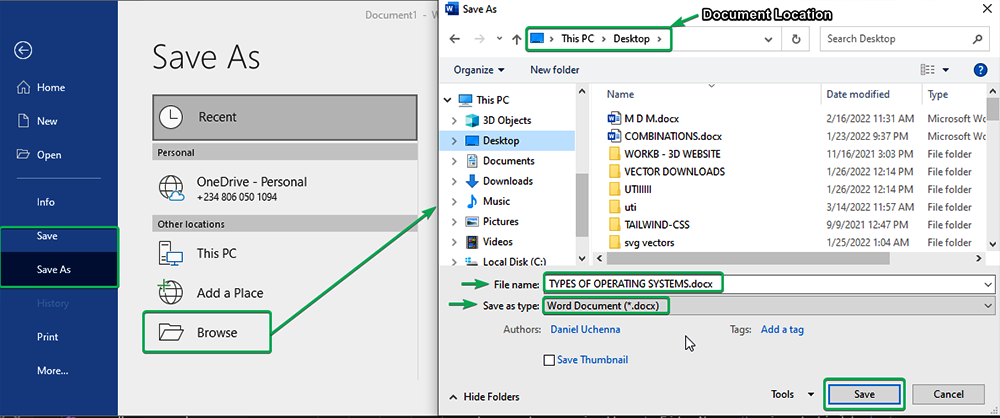
Task: Expand the 3D Objects tree node
Action: (453, 121)
